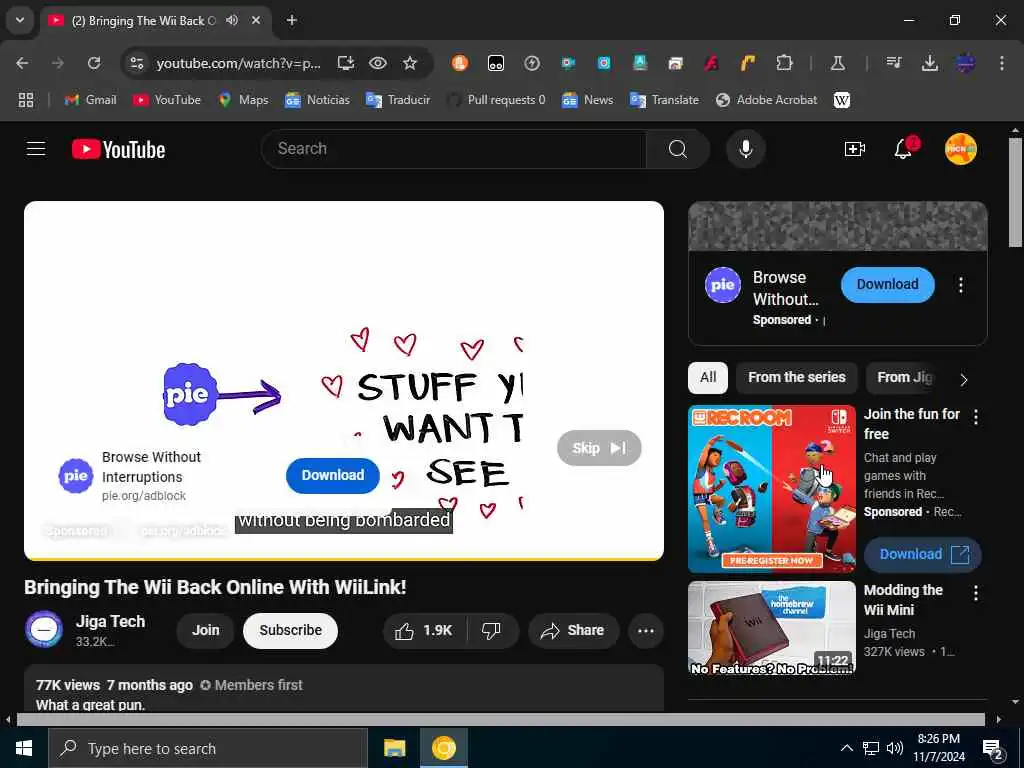Open Windows notification center

[993, 749]
